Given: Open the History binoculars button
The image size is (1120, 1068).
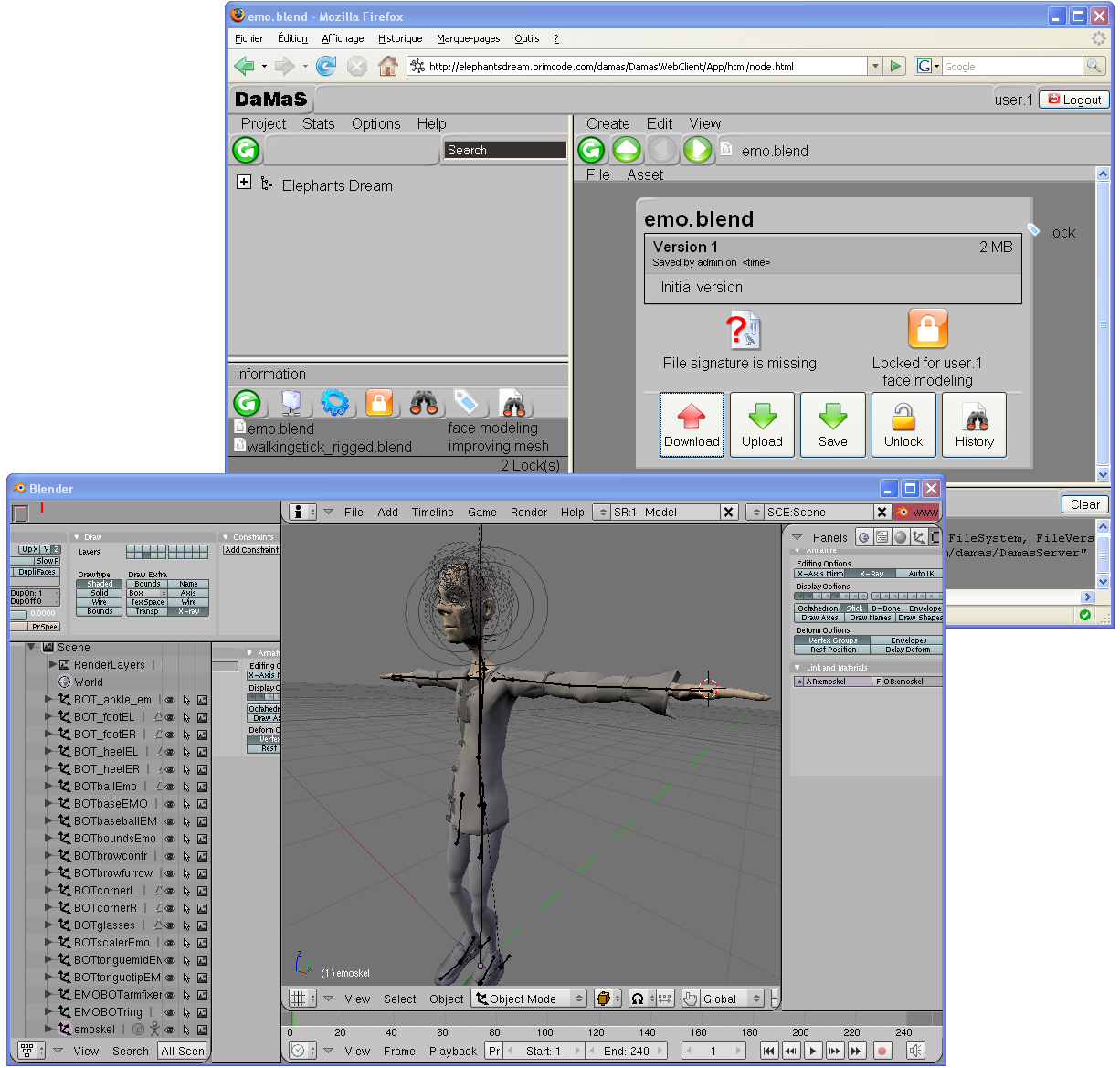Looking at the screenshot, I should pos(974,425).
